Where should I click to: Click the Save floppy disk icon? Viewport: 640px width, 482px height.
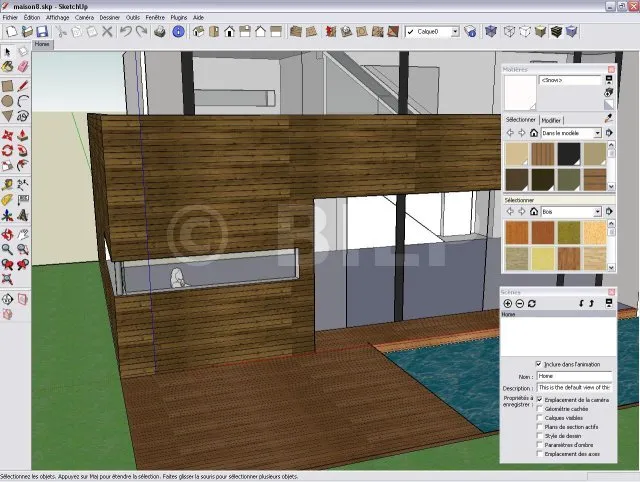(x=42, y=32)
